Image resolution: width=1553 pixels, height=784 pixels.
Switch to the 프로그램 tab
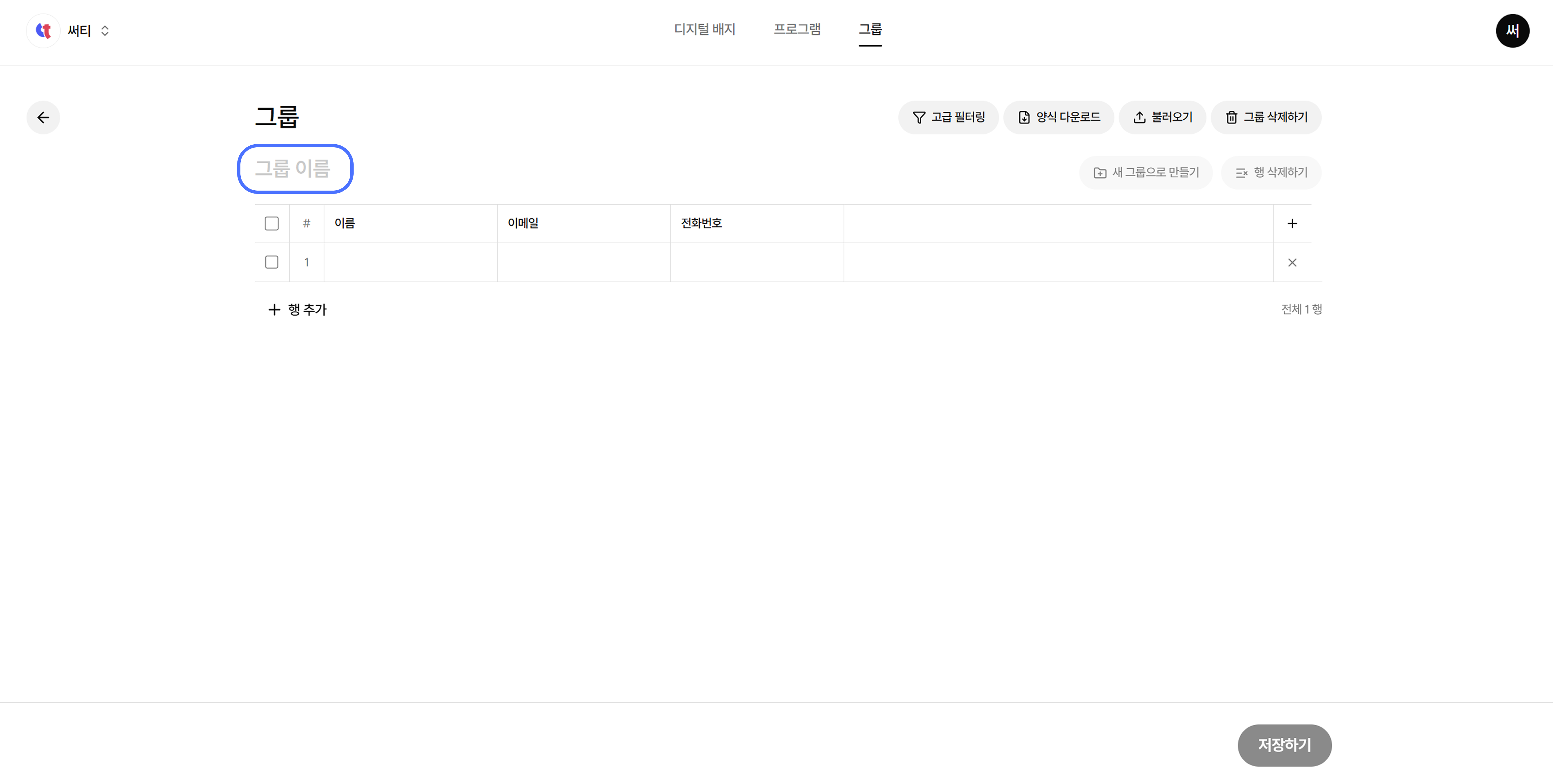[x=797, y=30]
